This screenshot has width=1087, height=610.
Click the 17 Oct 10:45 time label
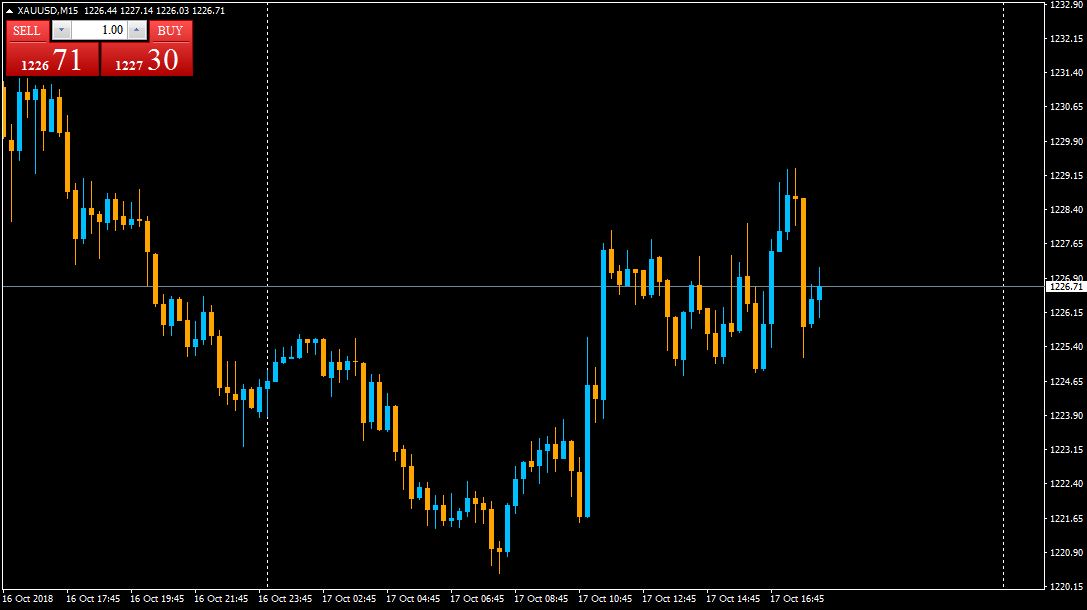(607, 599)
